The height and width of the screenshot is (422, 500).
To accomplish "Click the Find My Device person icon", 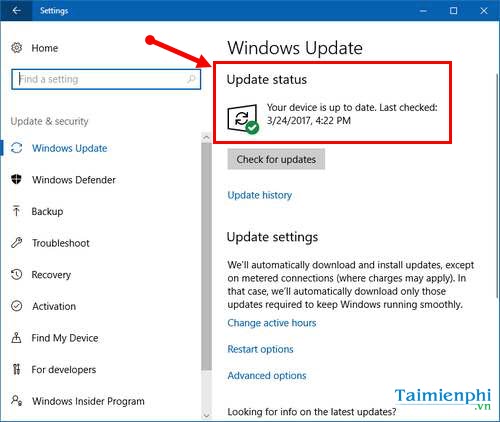I will click(16, 338).
